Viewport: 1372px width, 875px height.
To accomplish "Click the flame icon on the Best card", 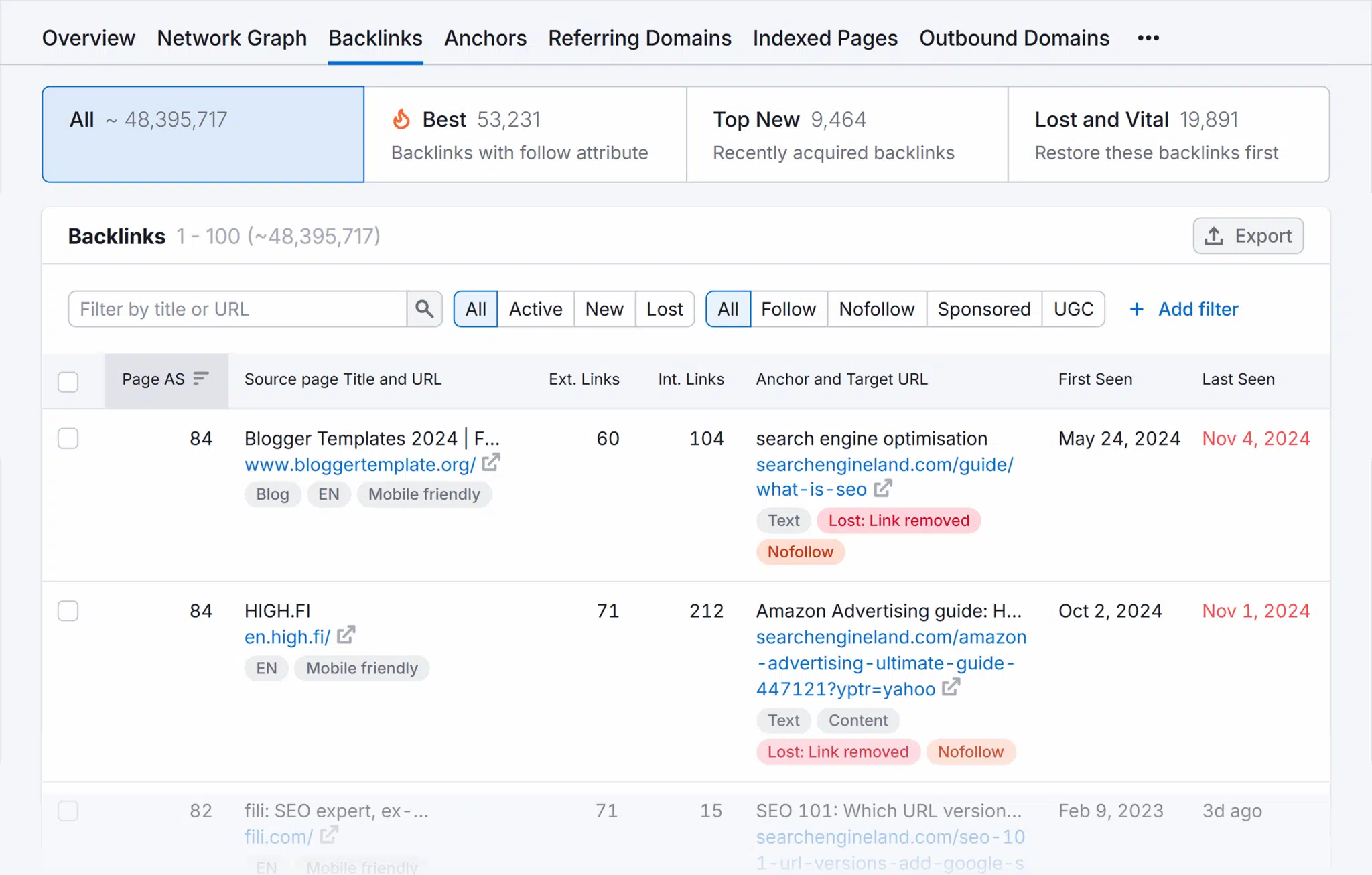I will [x=402, y=119].
